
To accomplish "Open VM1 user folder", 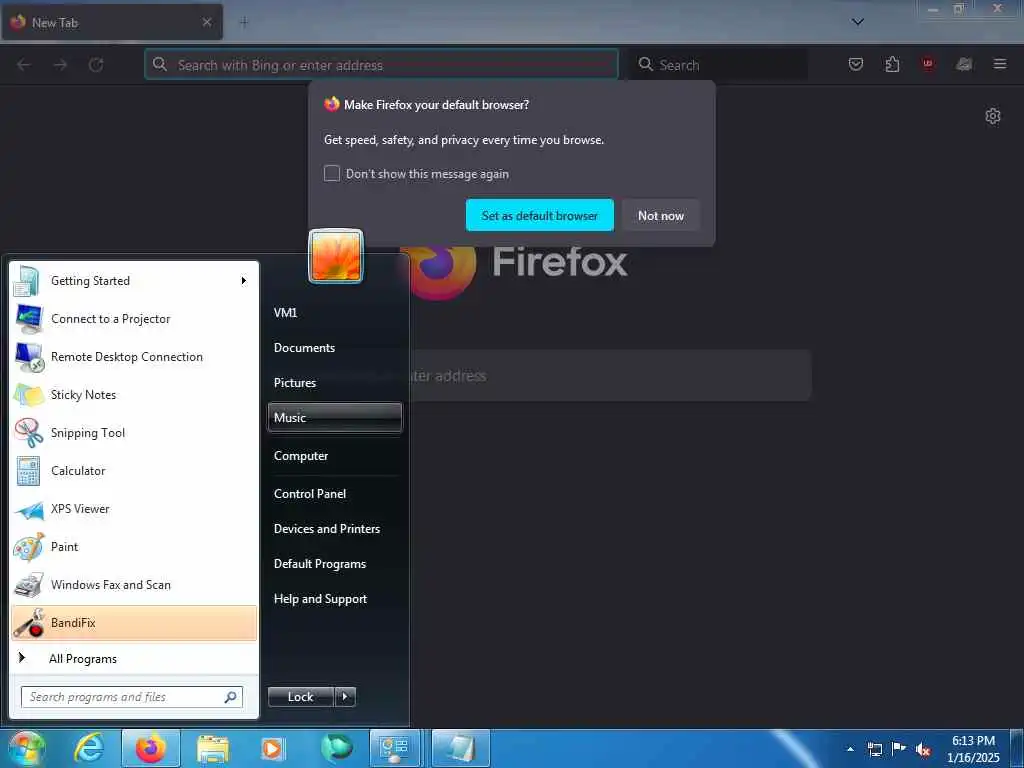I will [x=334, y=312].
